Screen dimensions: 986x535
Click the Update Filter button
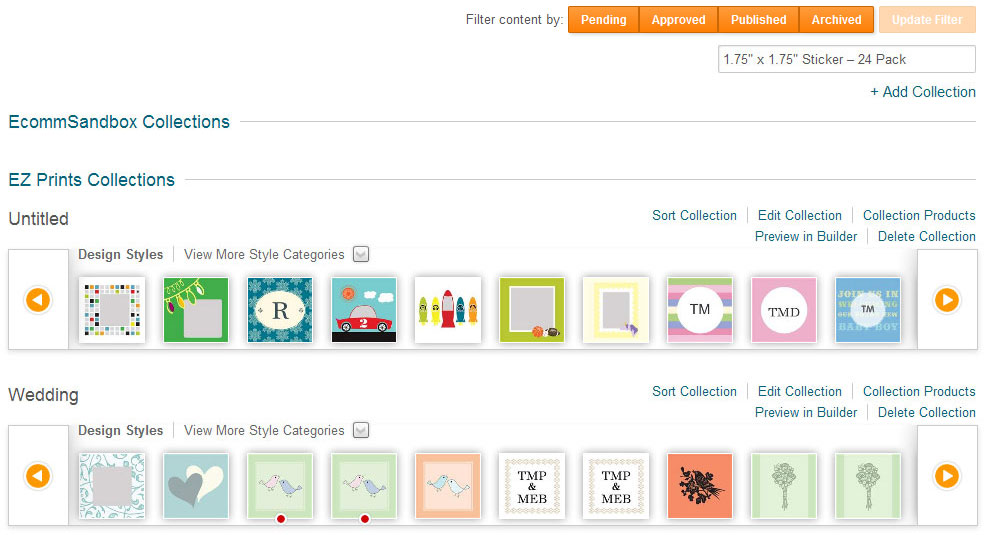point(927,19)
